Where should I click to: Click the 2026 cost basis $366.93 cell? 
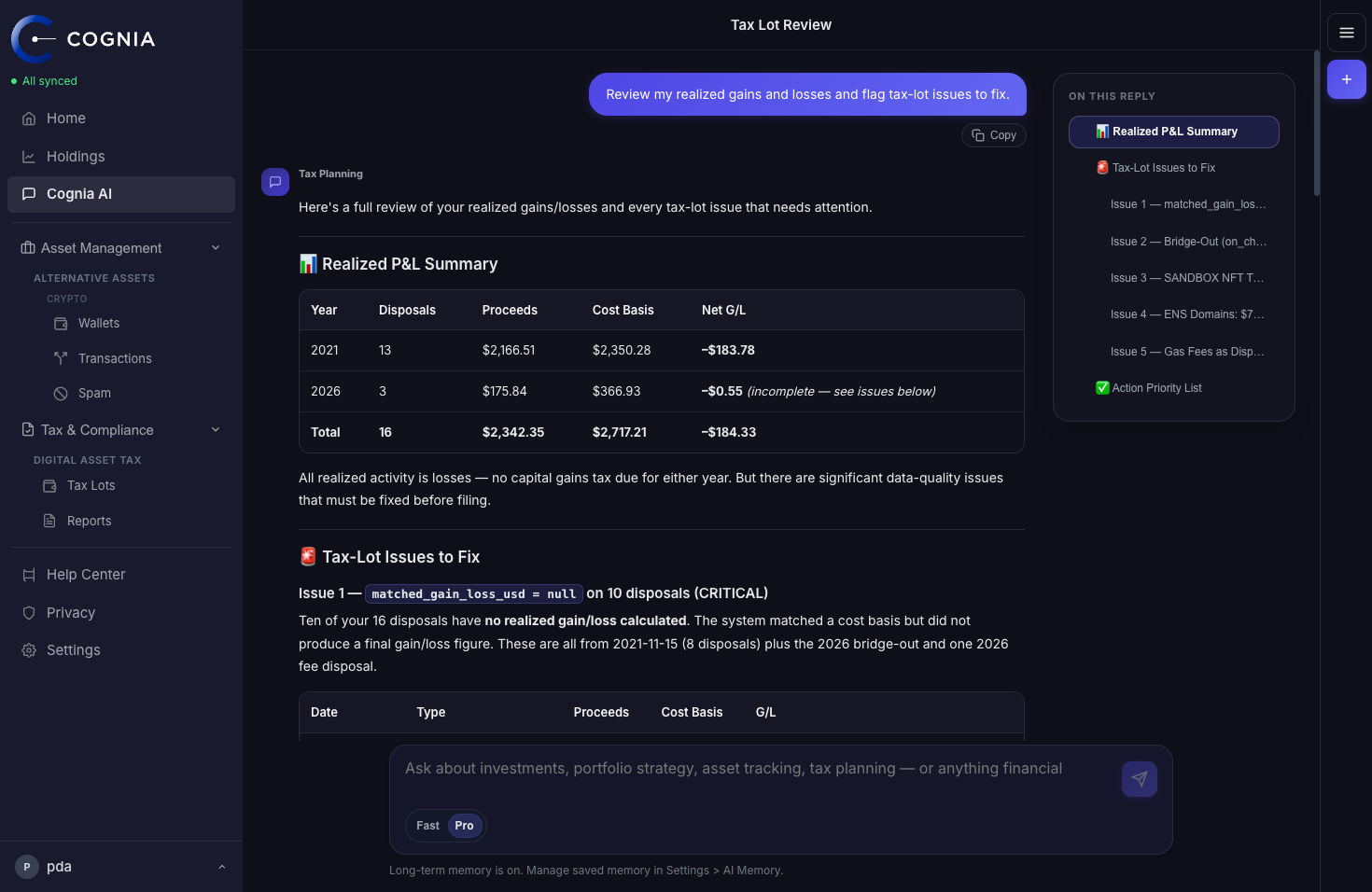[x=617, y=392]
